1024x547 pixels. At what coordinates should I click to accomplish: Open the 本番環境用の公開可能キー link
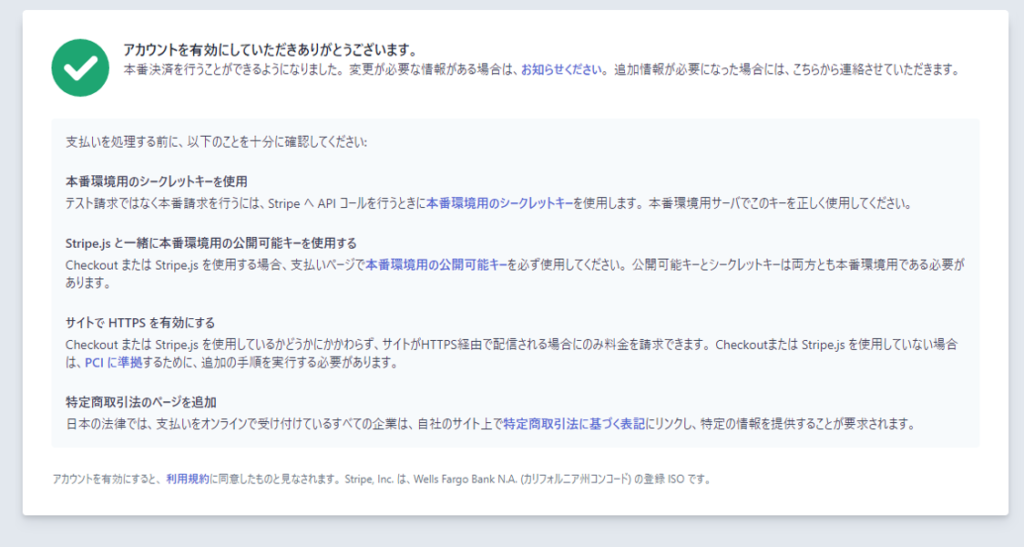(436, 264)
